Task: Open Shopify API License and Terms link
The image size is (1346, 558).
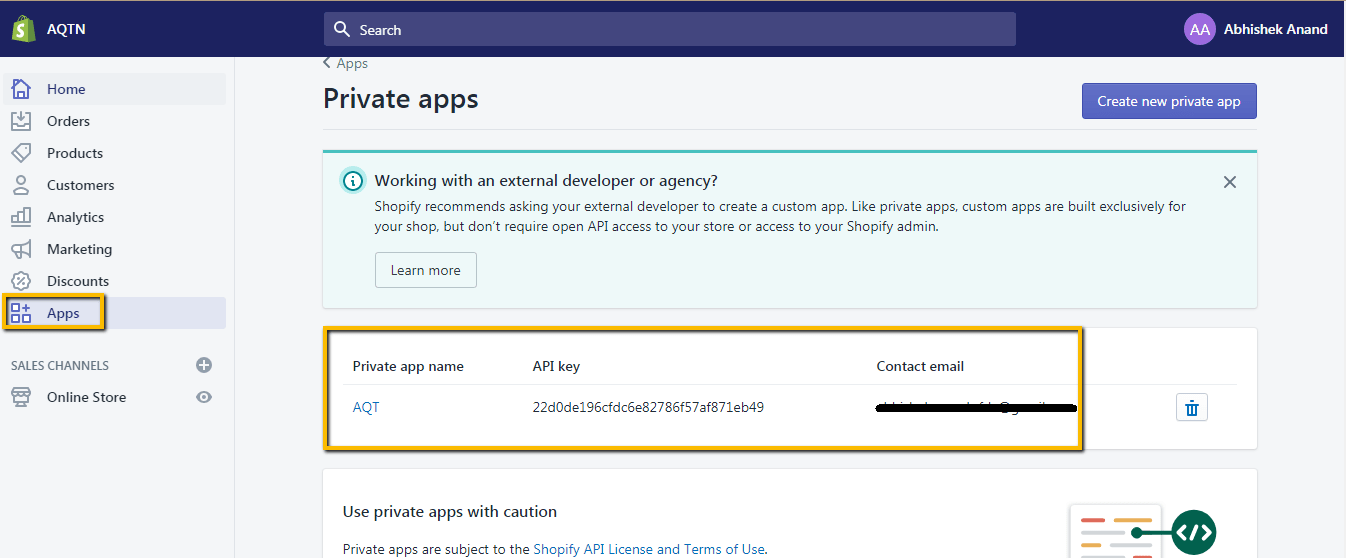Action: [x=649, y=549]
